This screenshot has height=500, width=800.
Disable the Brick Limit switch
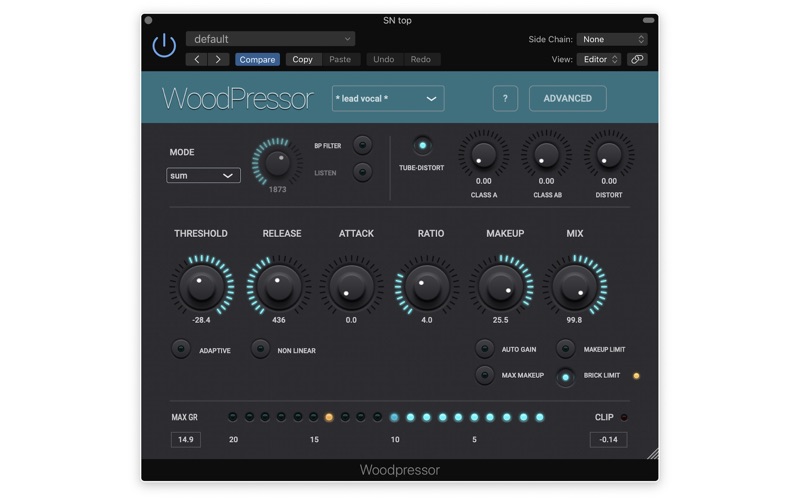[x=565, y=378]
